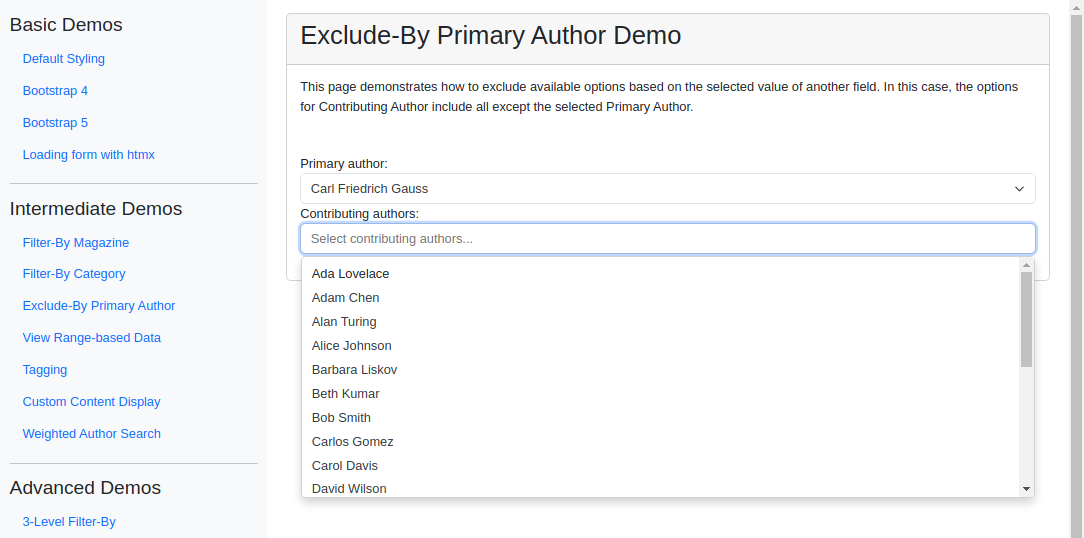The image size is (1084, 538).
Task: Open the Primary author dropdown
Action: 668,189
